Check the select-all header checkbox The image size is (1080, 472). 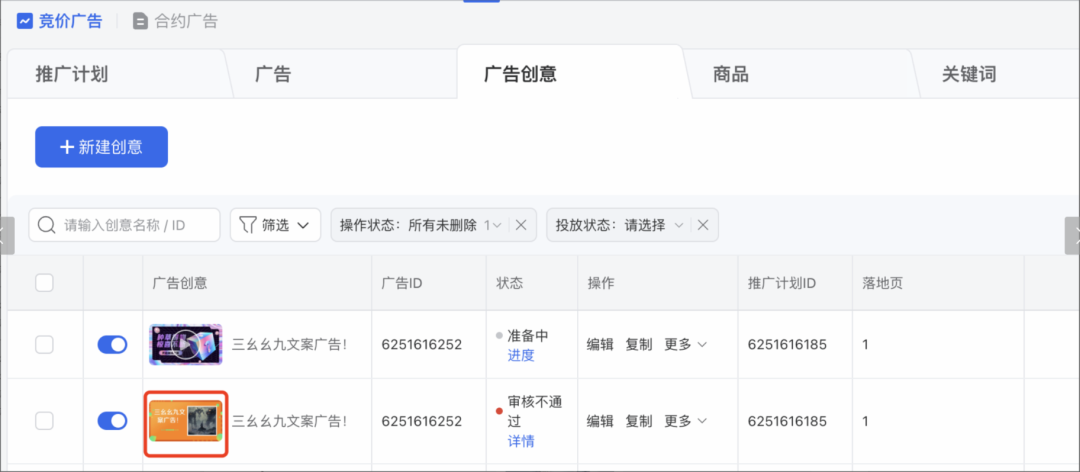pos(44,283)
